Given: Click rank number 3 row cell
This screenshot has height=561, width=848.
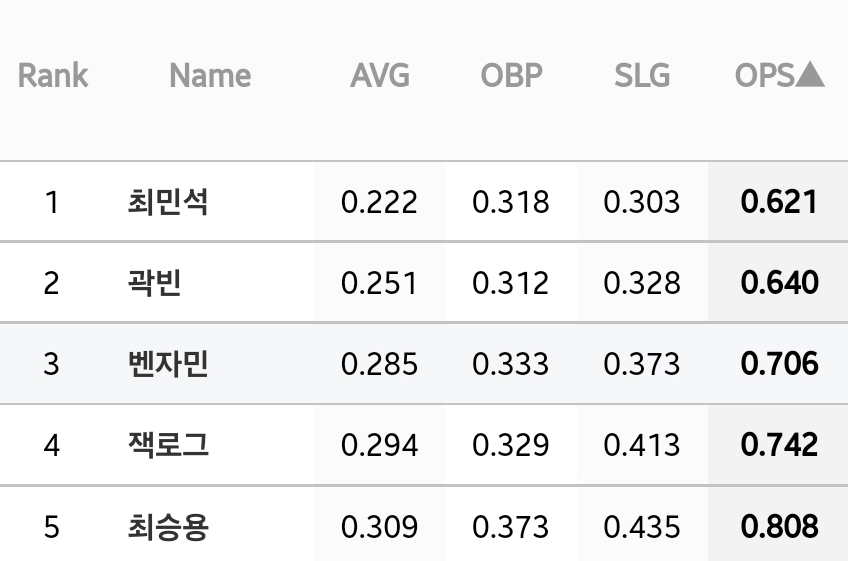Looking at the screenshot, I should (x=51, y=364).
